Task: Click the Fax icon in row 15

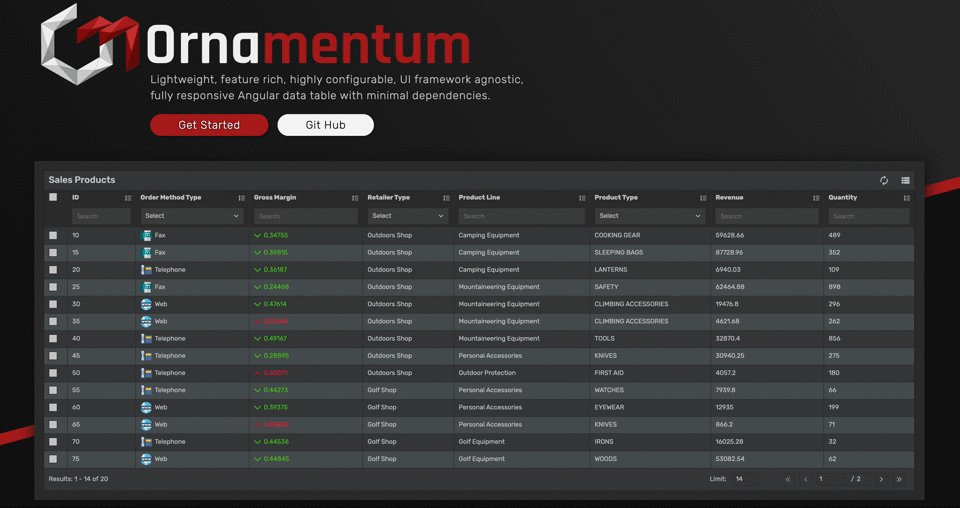Action: [146, 253]
